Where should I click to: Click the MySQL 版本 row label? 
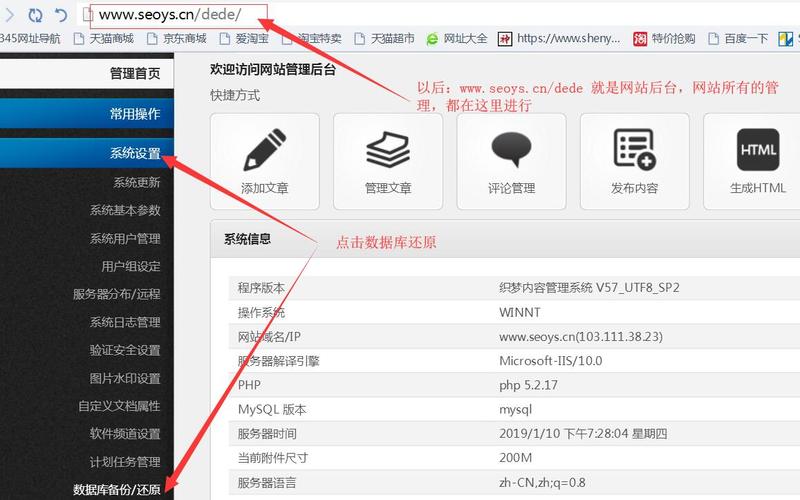point(272,410)
